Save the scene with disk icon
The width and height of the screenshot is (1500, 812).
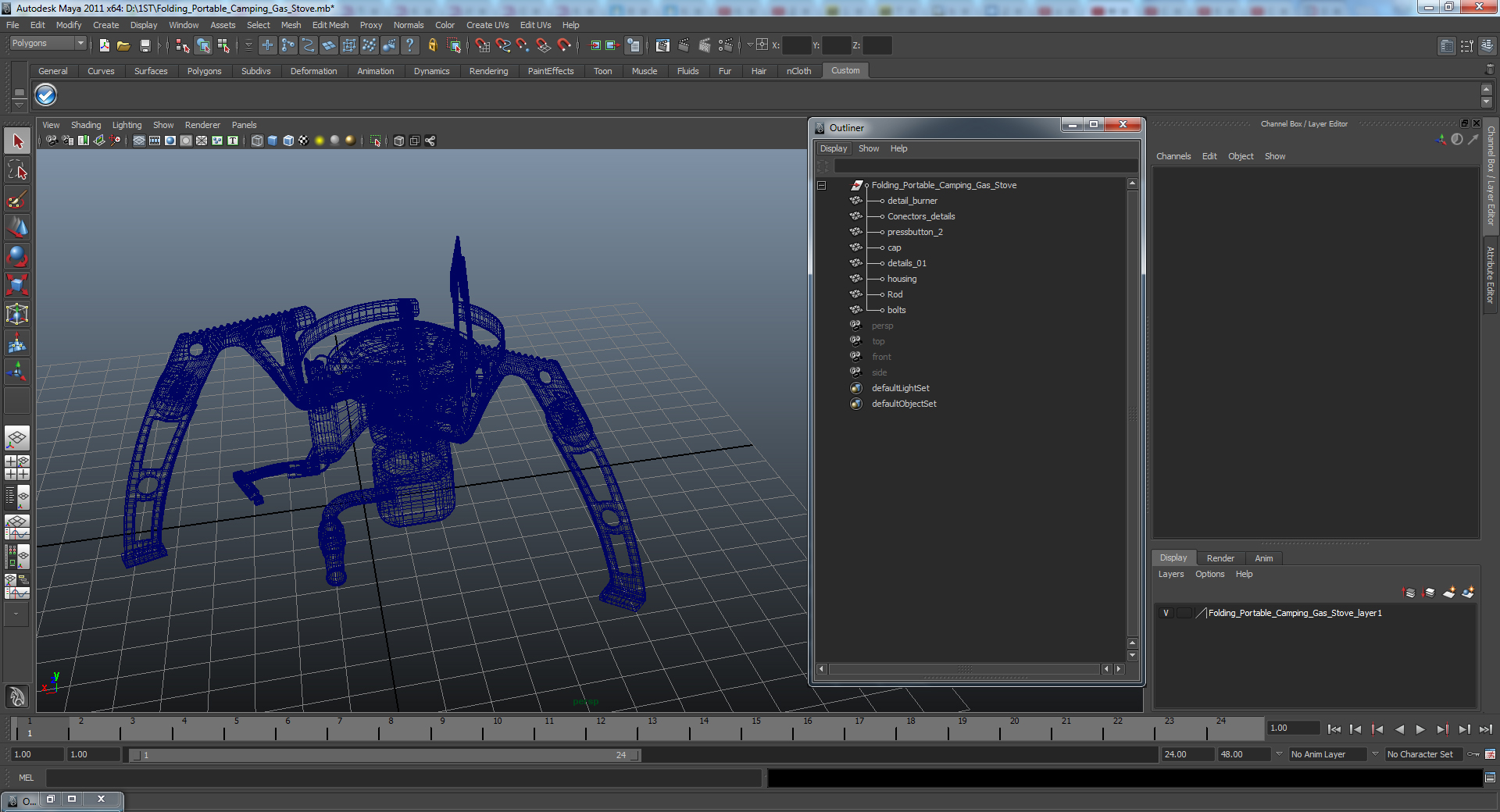145,45
